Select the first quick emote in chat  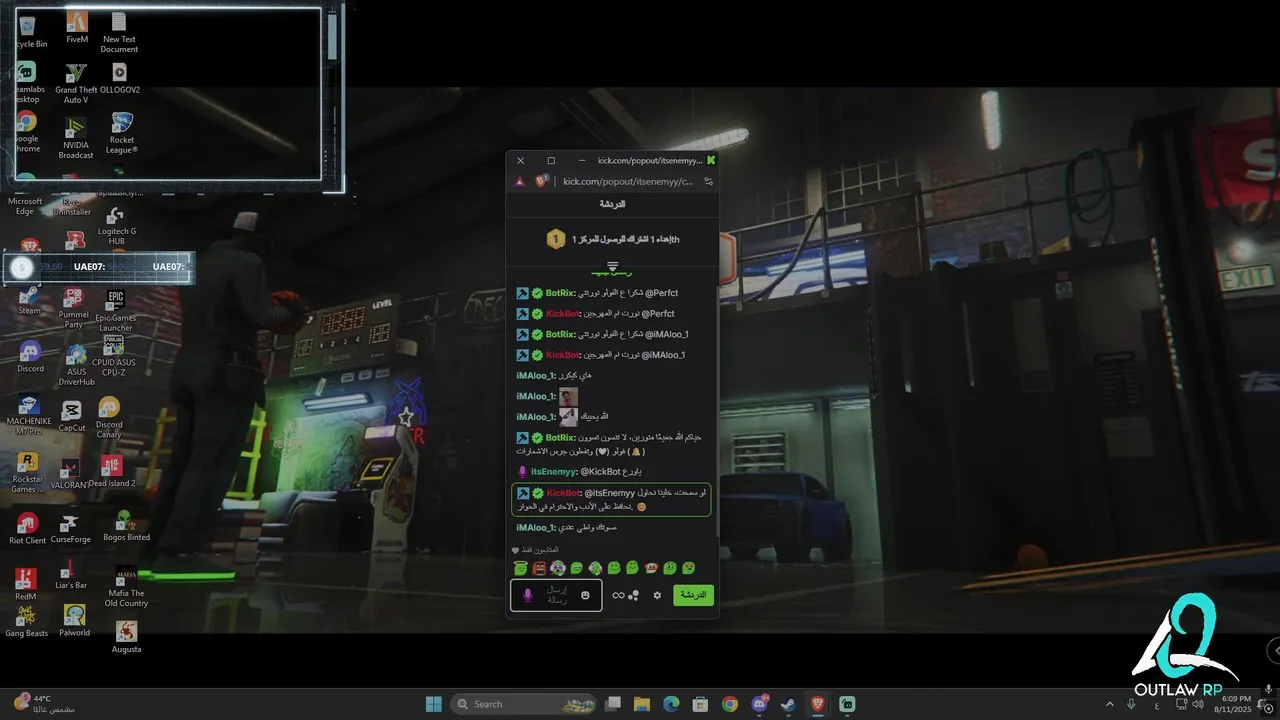pyautogui.click(x=520, y=568)
